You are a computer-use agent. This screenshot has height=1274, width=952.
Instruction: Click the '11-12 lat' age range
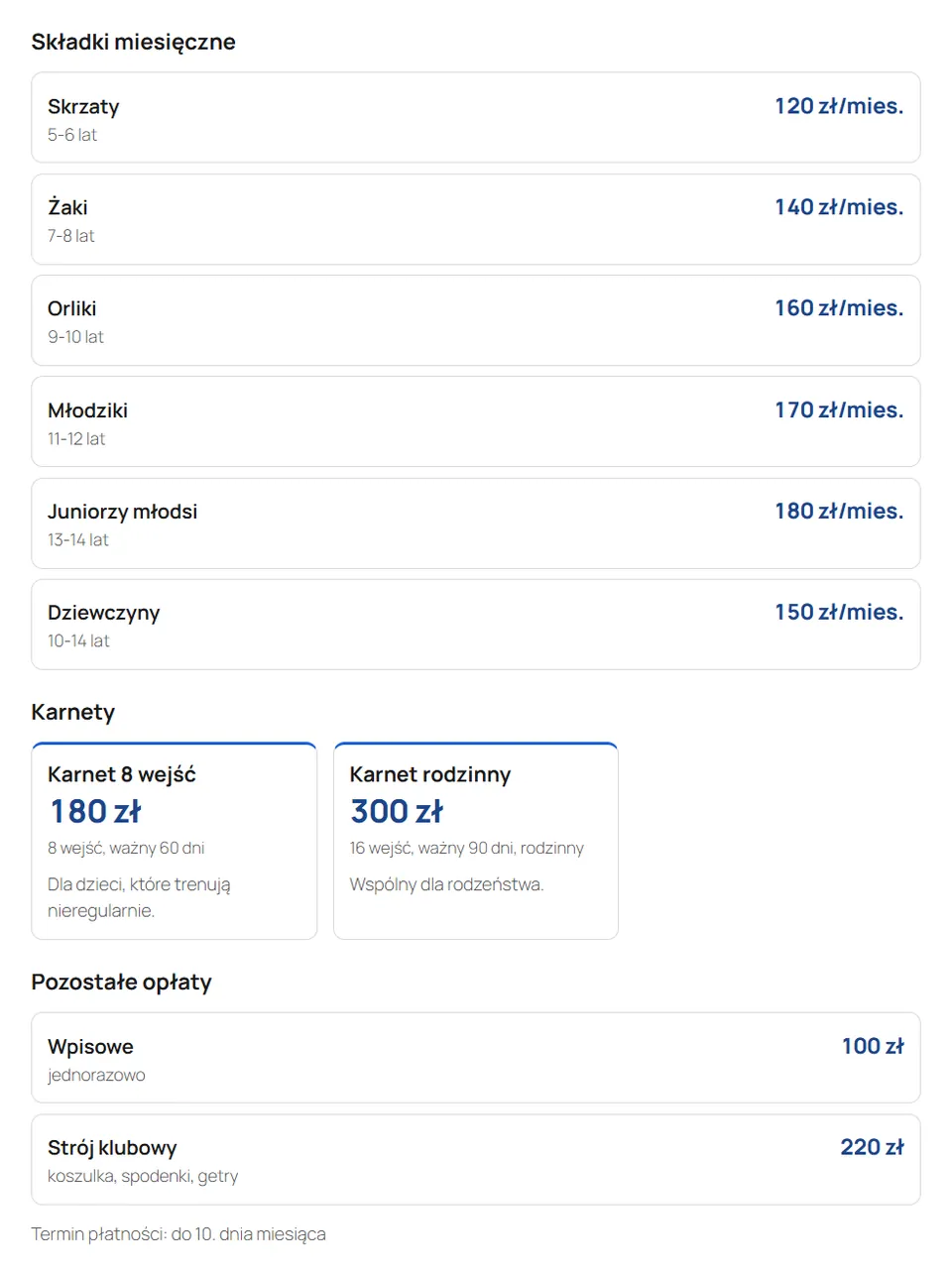point(76,439)
